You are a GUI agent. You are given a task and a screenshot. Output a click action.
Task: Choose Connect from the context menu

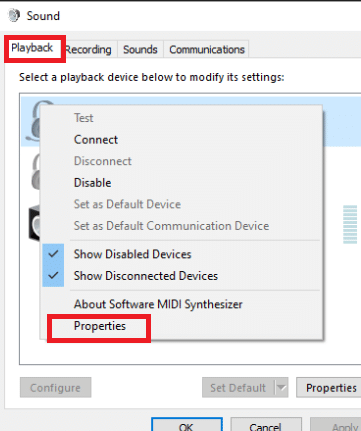coord(96,140)
